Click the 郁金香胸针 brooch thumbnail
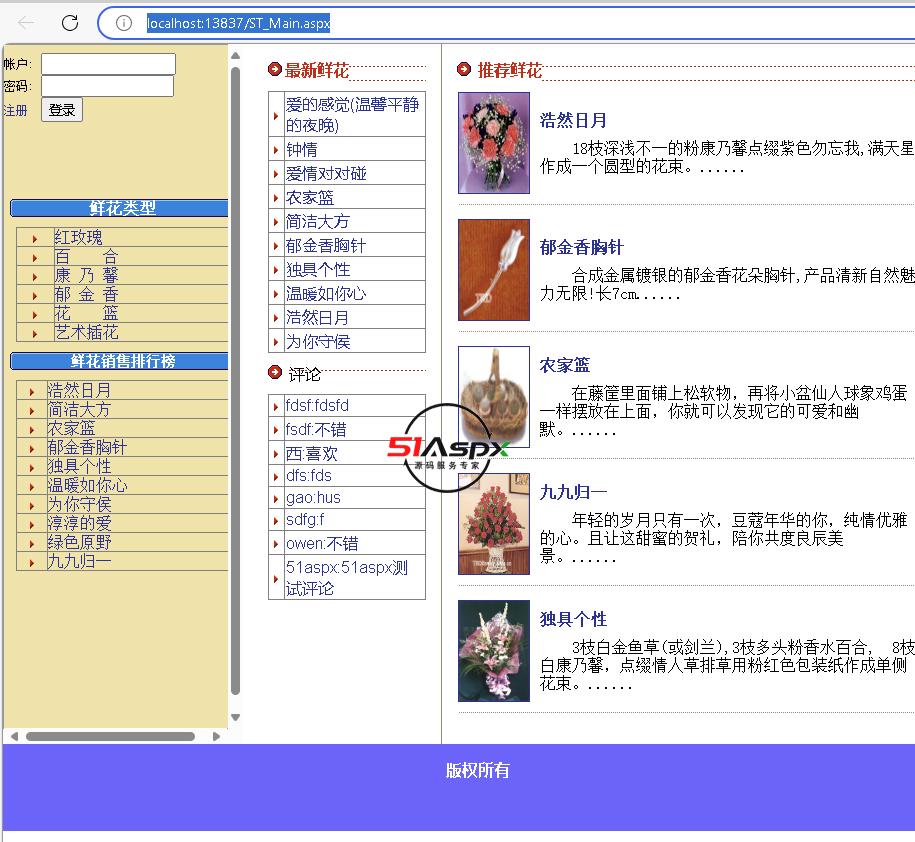This screenshot has height=842, width=915. coord(494,270)
